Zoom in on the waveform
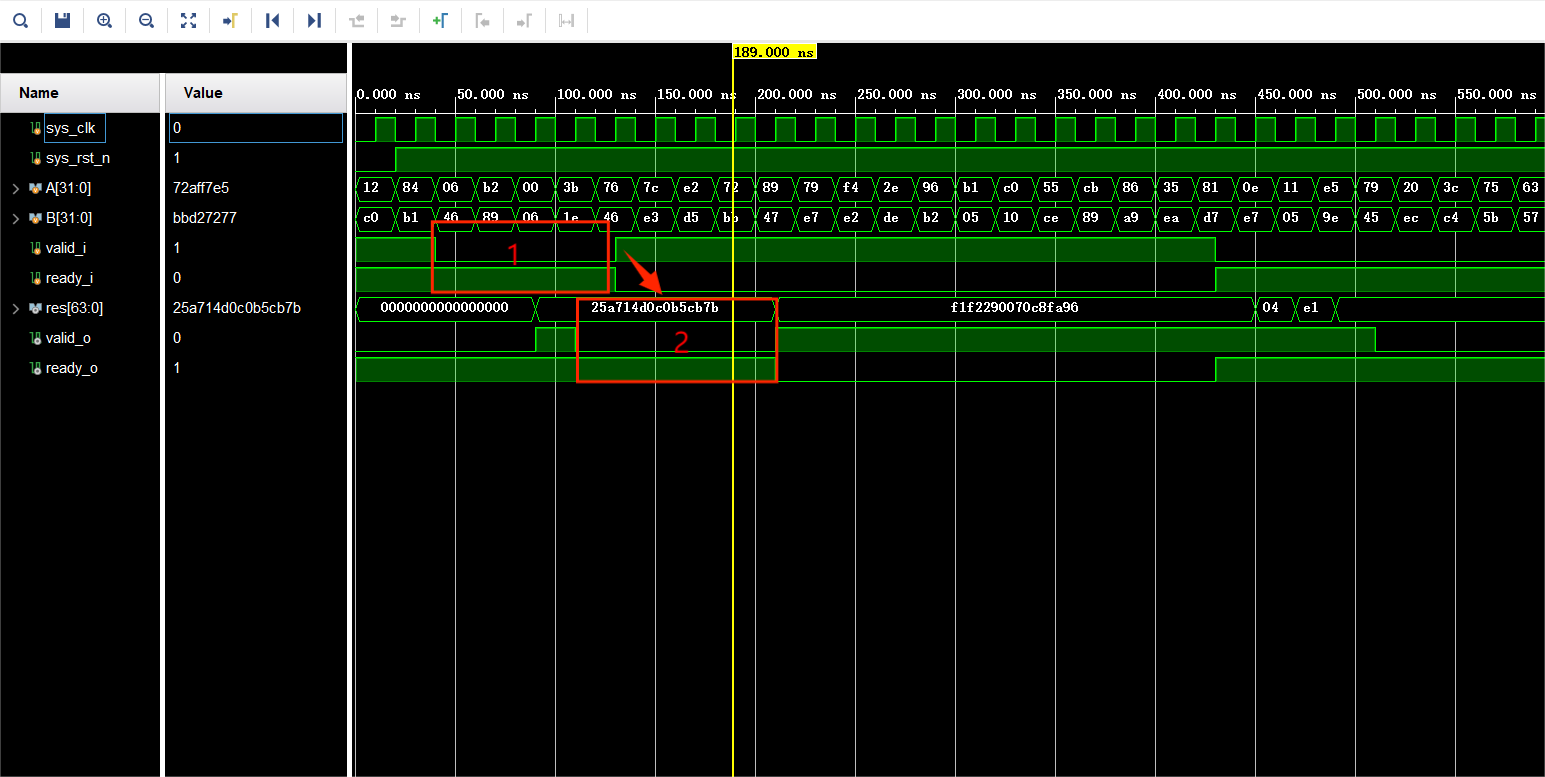Screen dimensions: 1545x777 pos(104,20)
